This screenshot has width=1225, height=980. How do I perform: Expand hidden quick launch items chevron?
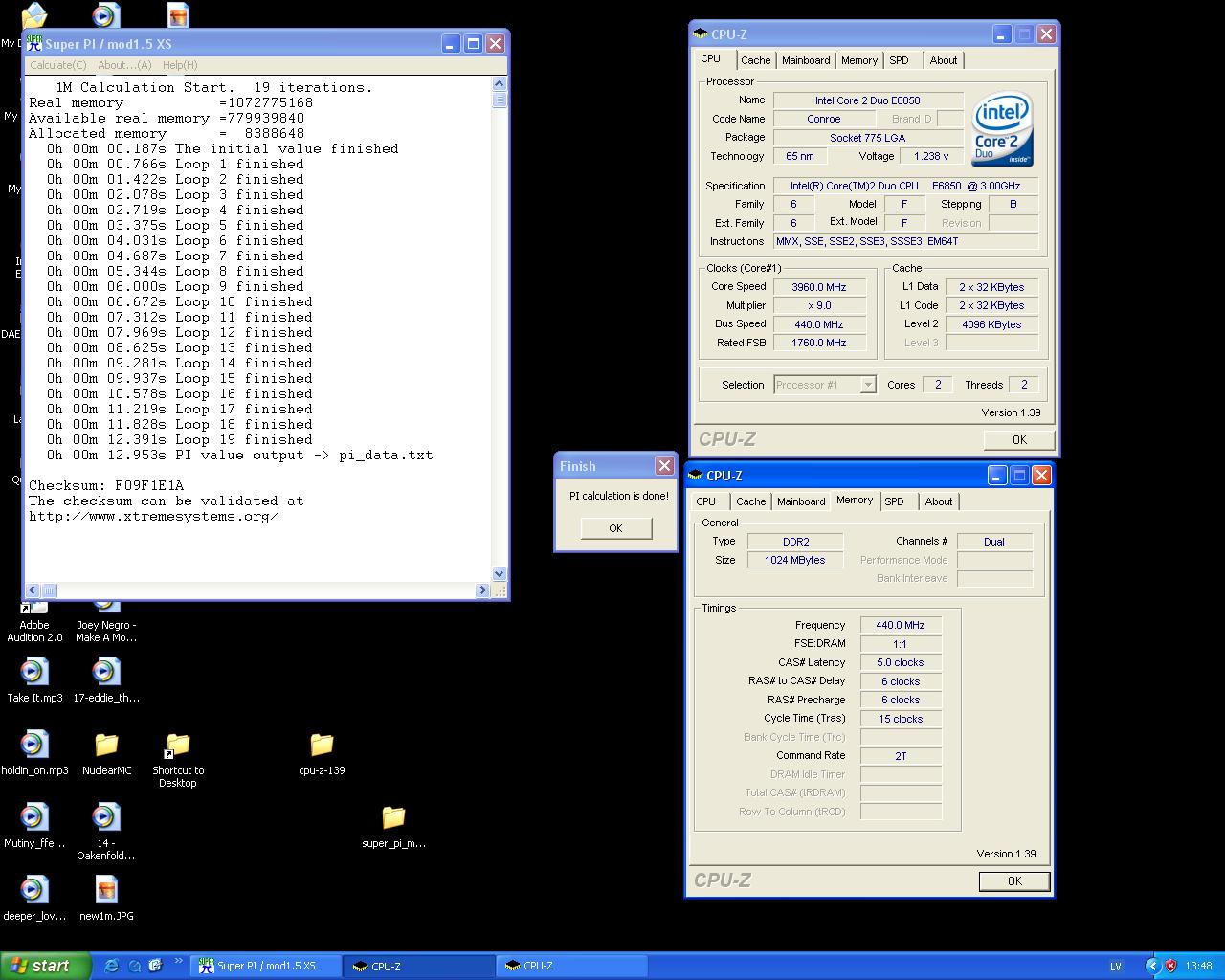click(x=179, y=960)
